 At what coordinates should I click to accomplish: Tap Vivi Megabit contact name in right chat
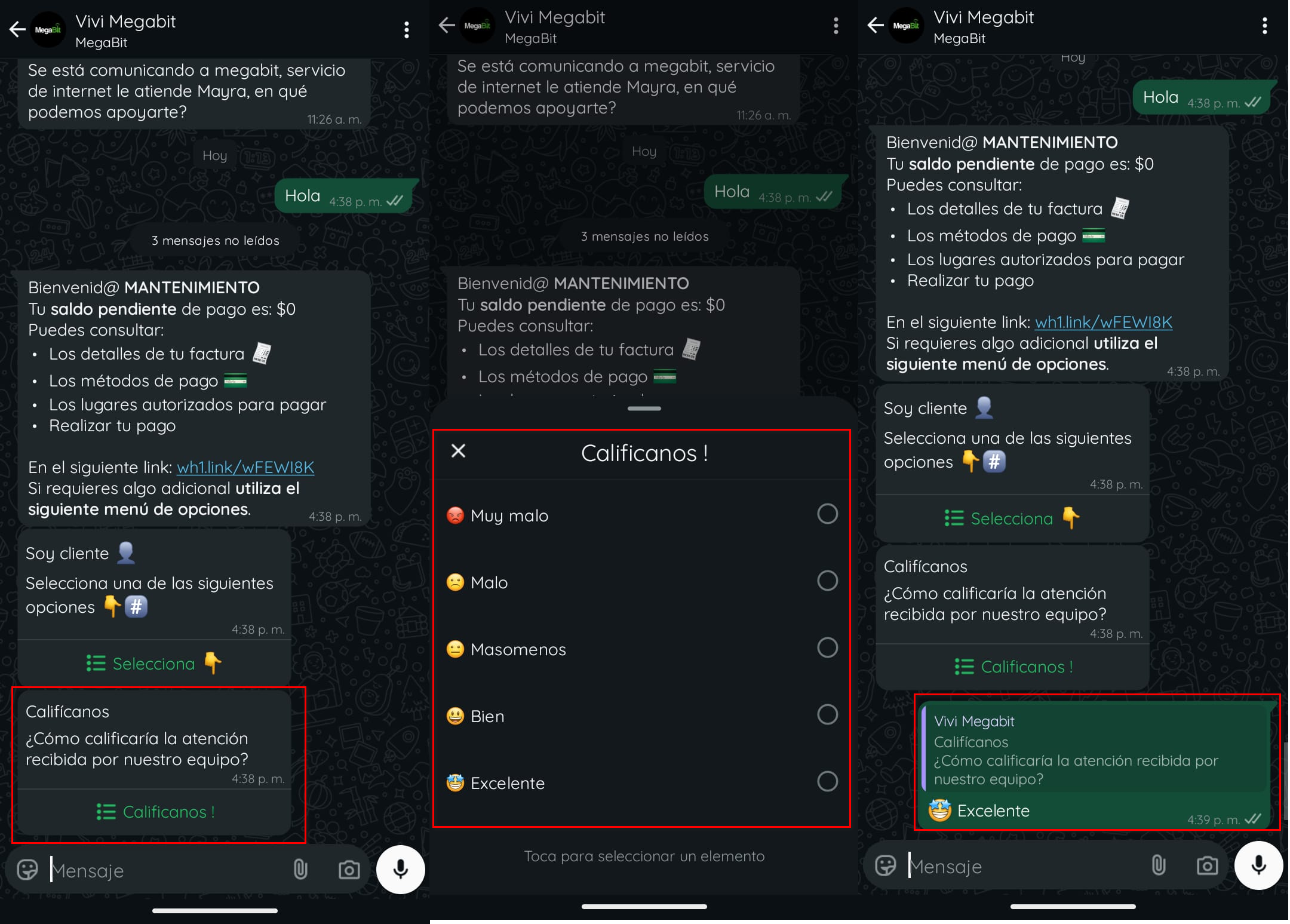[984, 17]
